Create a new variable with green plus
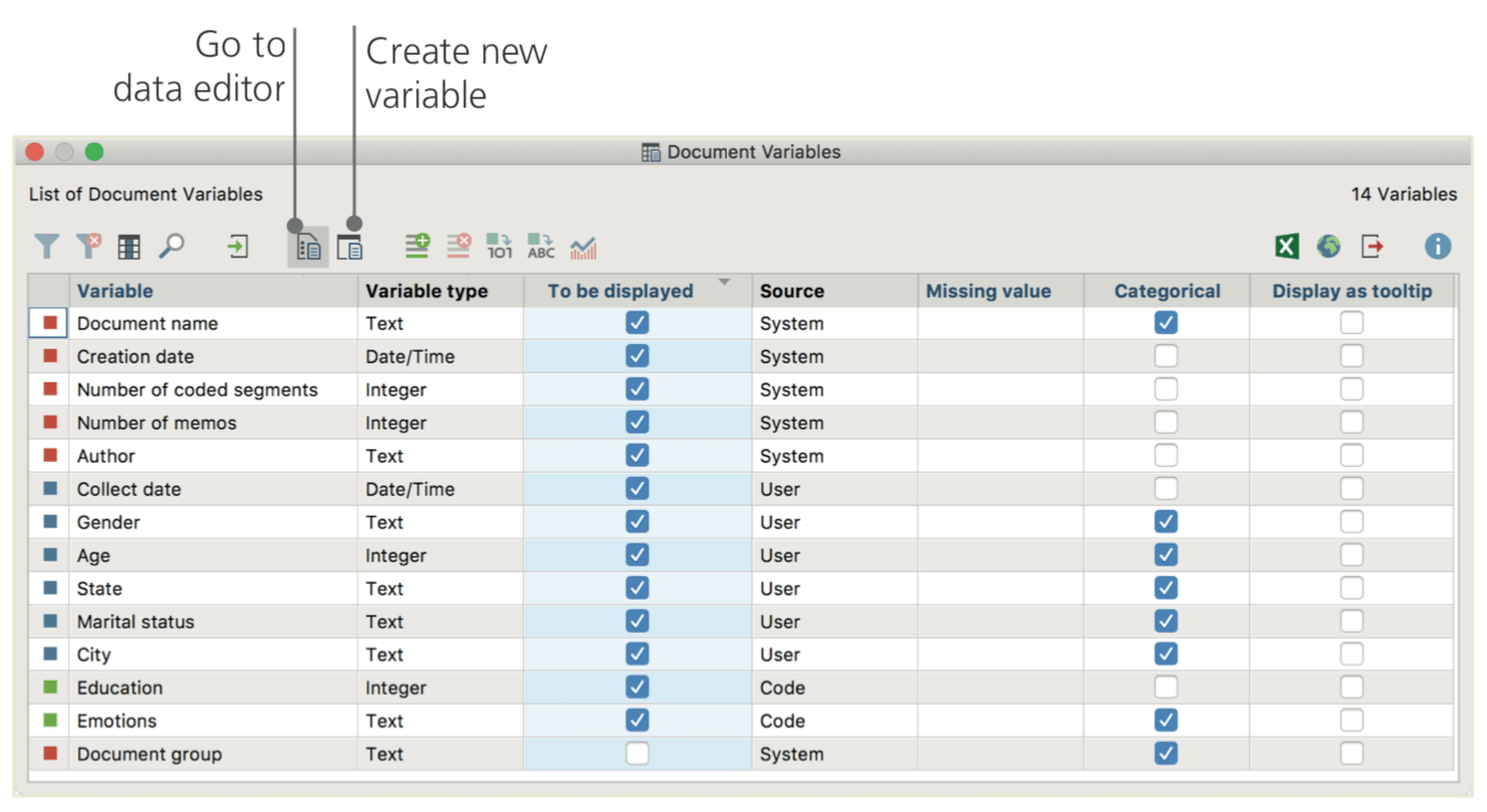 coord(417,246)
